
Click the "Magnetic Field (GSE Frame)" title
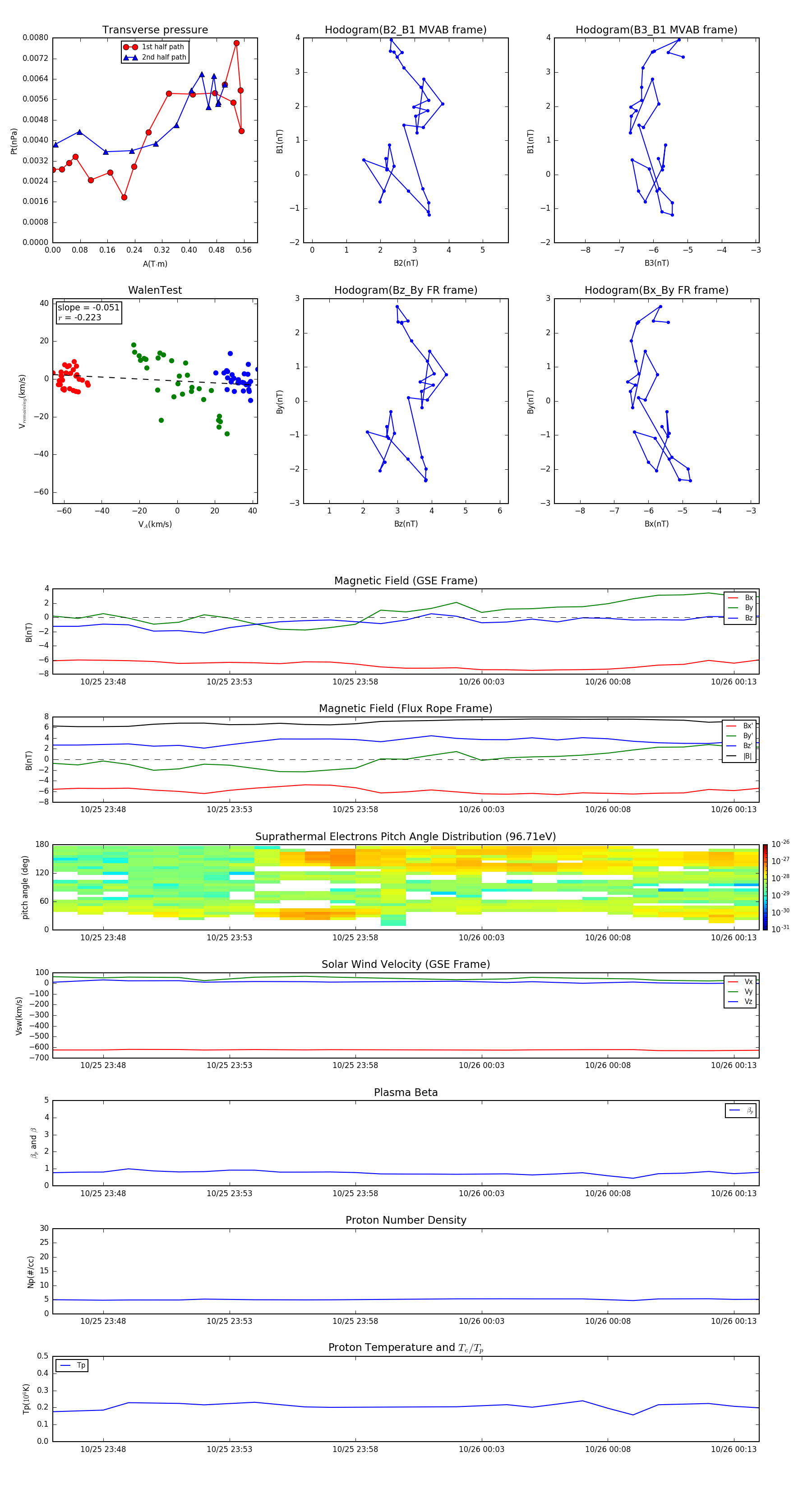pos(406,581)
